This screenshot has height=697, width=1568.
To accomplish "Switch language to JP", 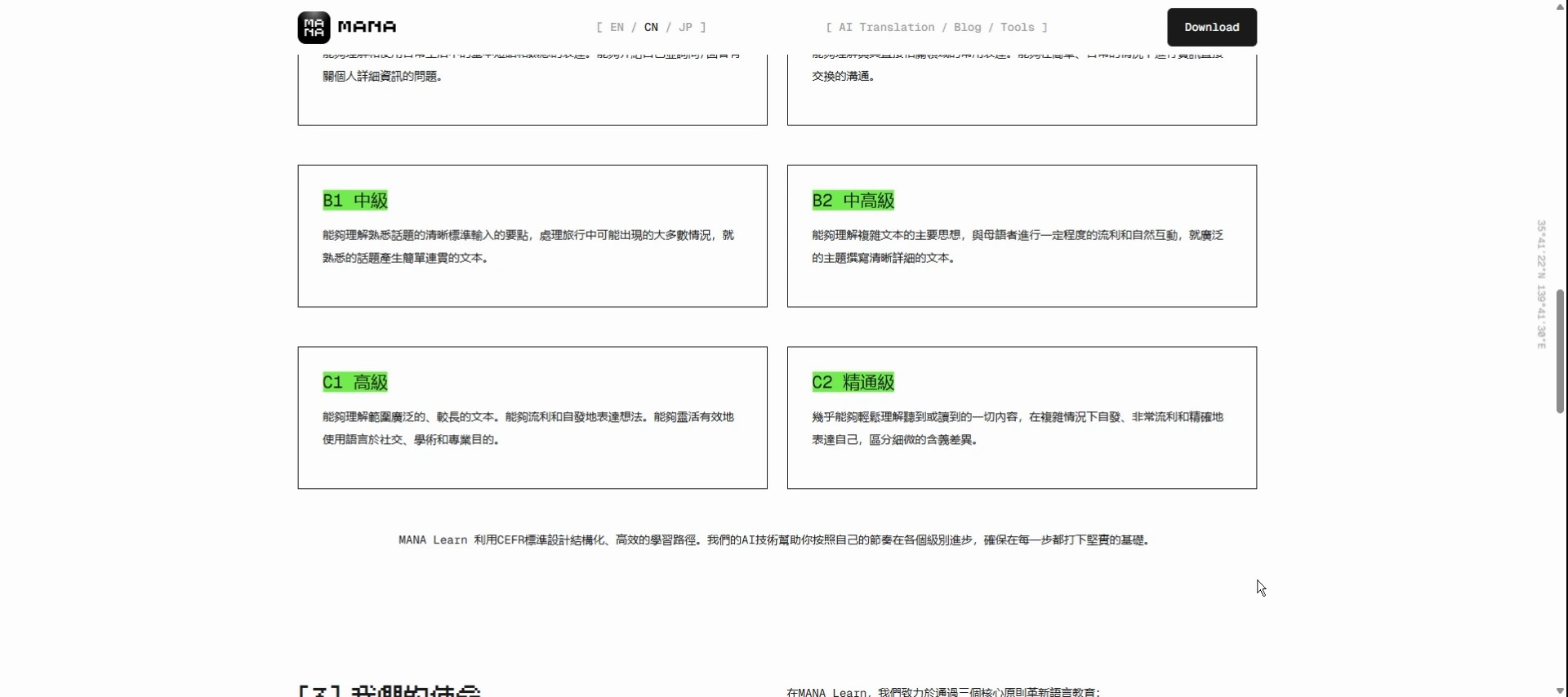I will (685, 27).
